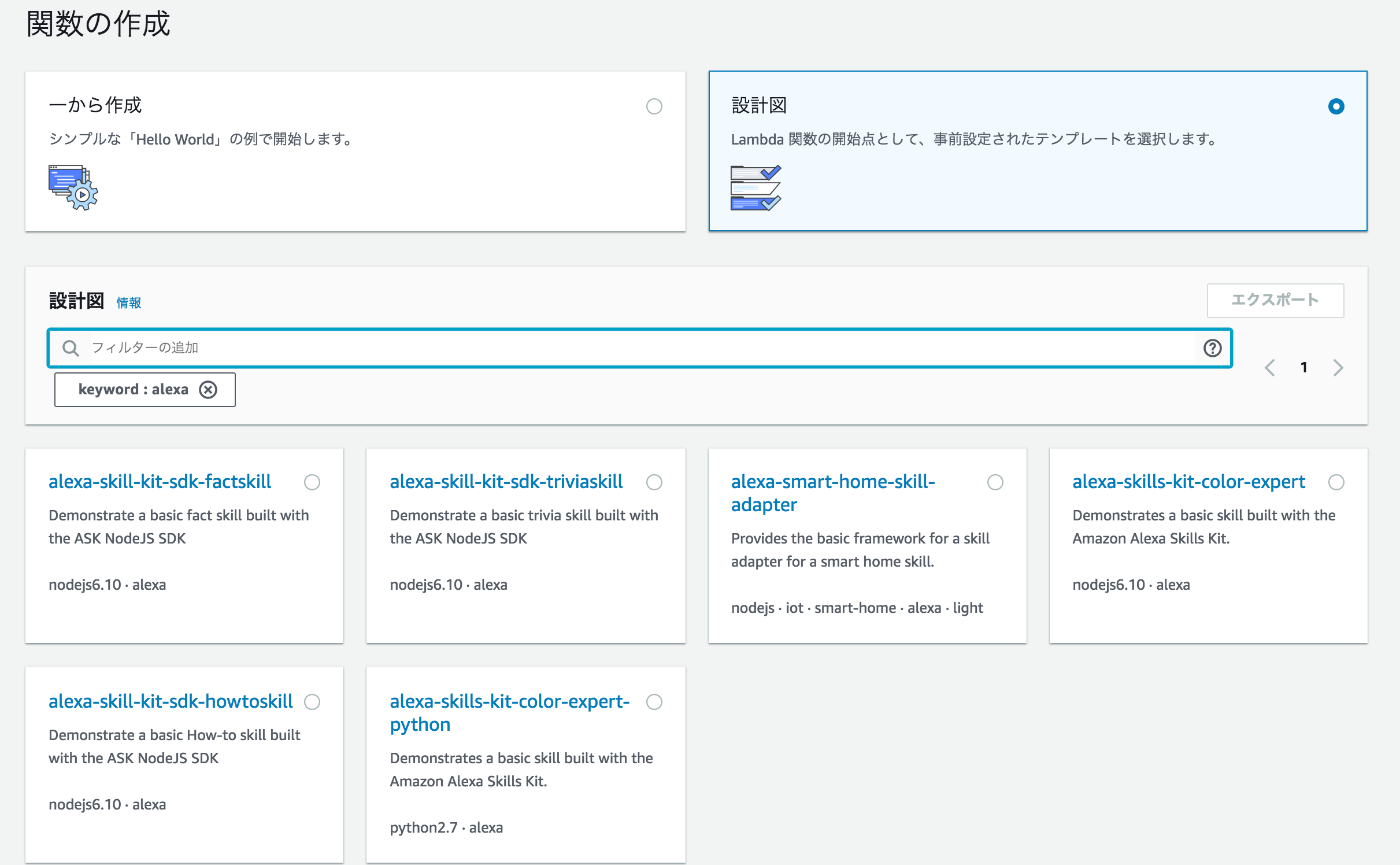The height and width of the screenshot is (865, 1400).
Task: Go to next page of blueprints
Action: click(1338, 368)
